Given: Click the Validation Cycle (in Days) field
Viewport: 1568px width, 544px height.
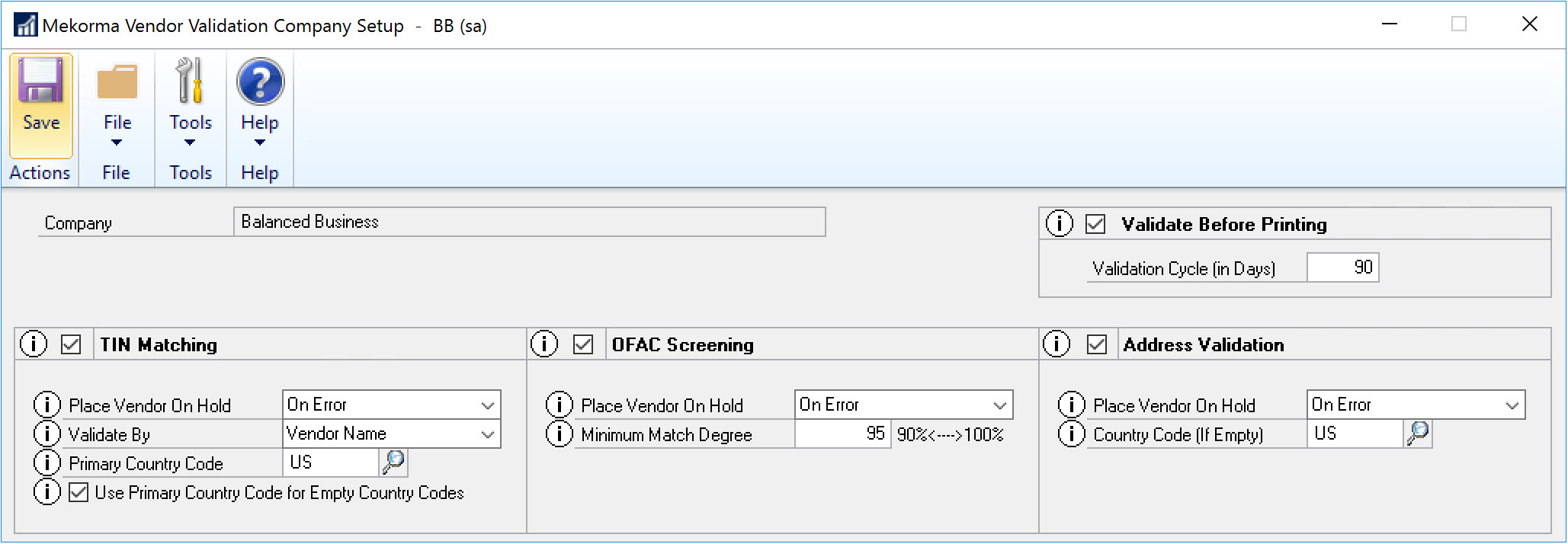Looking at the screenshot, I should click(x=1342, y=267).
